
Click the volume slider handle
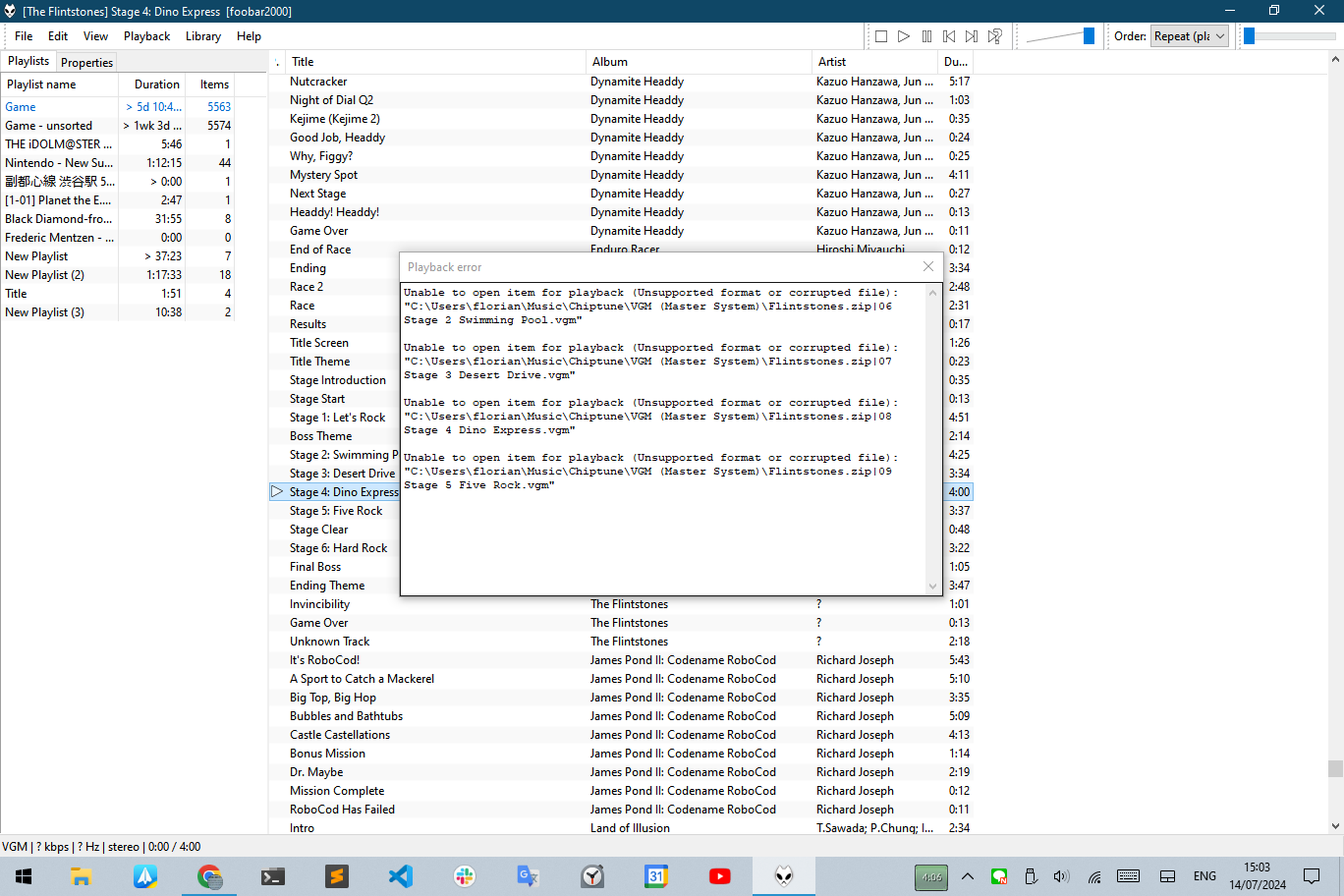pos(1089,36)
